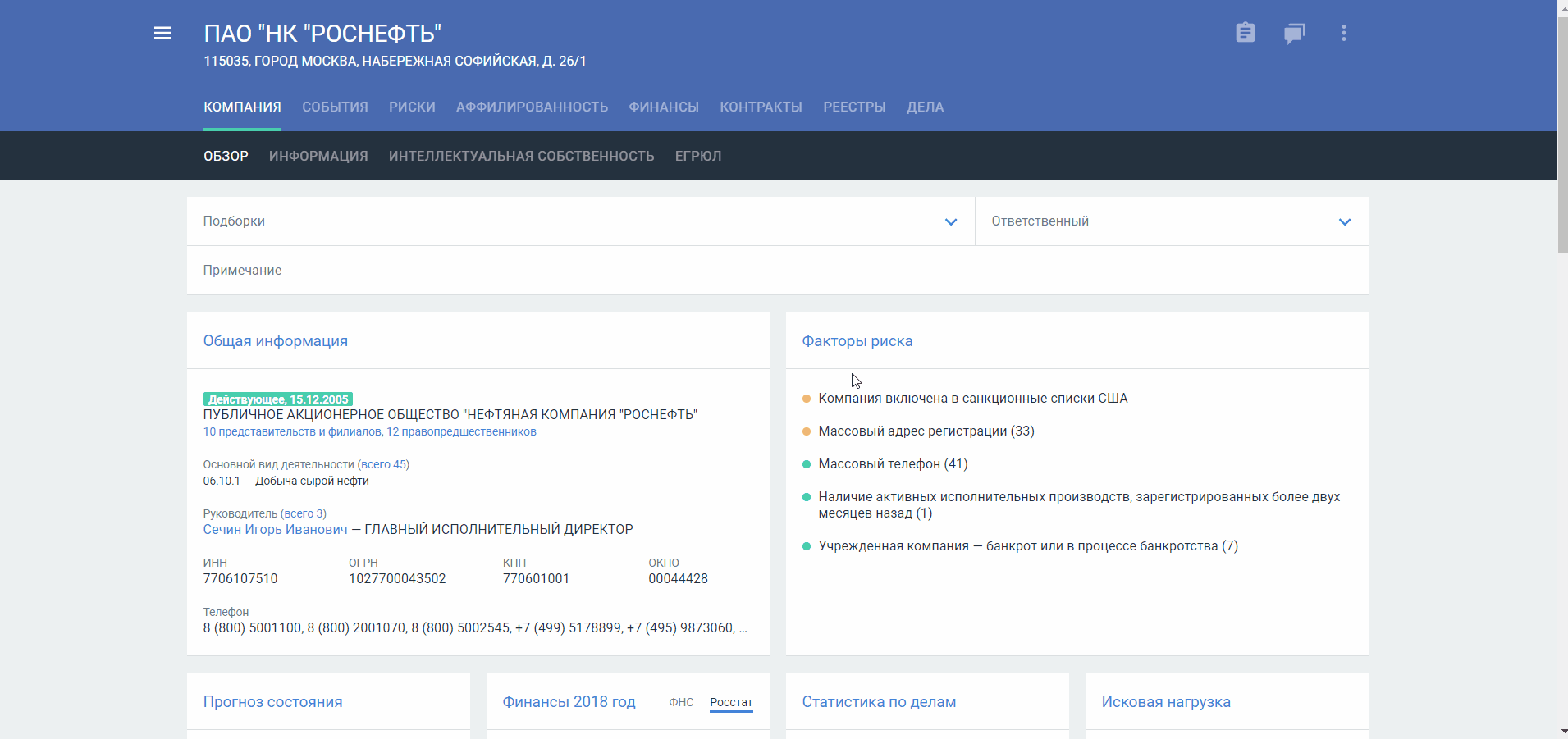1568x739 pixels.
Task: Open the clipboard report icon
Action: (x=1245, y=33)
